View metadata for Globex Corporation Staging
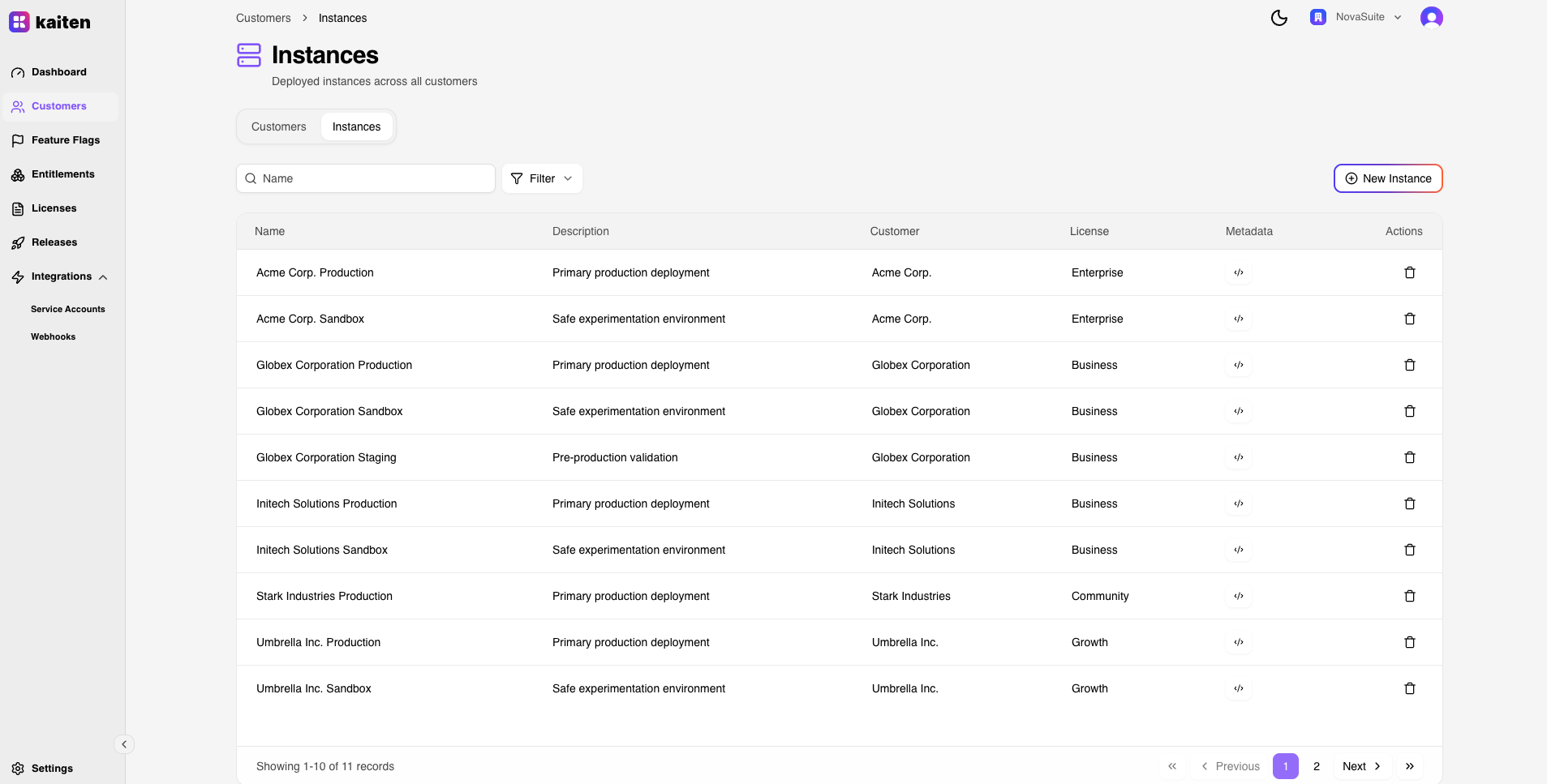The image size is (1547, 784). point(1238,457)
